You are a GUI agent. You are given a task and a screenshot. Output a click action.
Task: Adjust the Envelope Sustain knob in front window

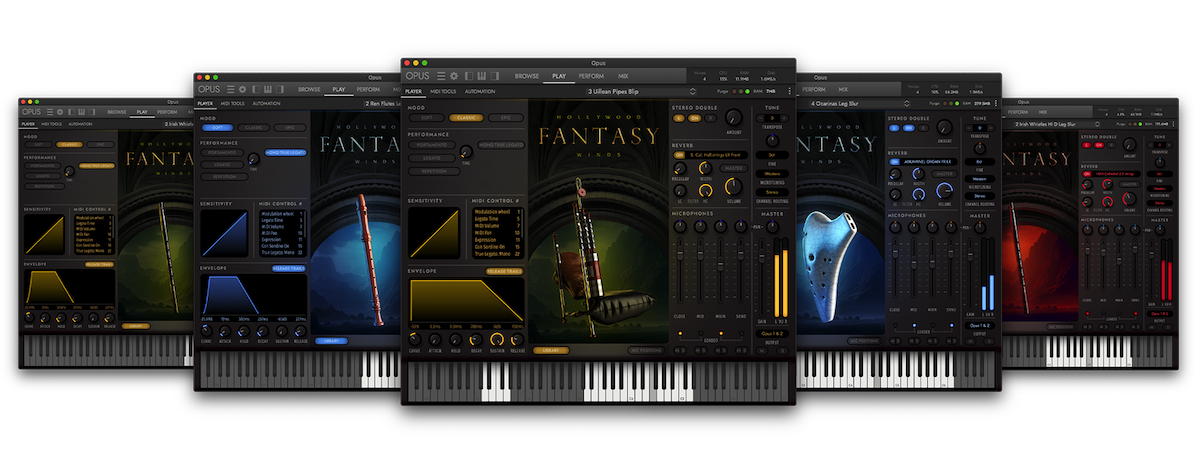pos(497,339)
